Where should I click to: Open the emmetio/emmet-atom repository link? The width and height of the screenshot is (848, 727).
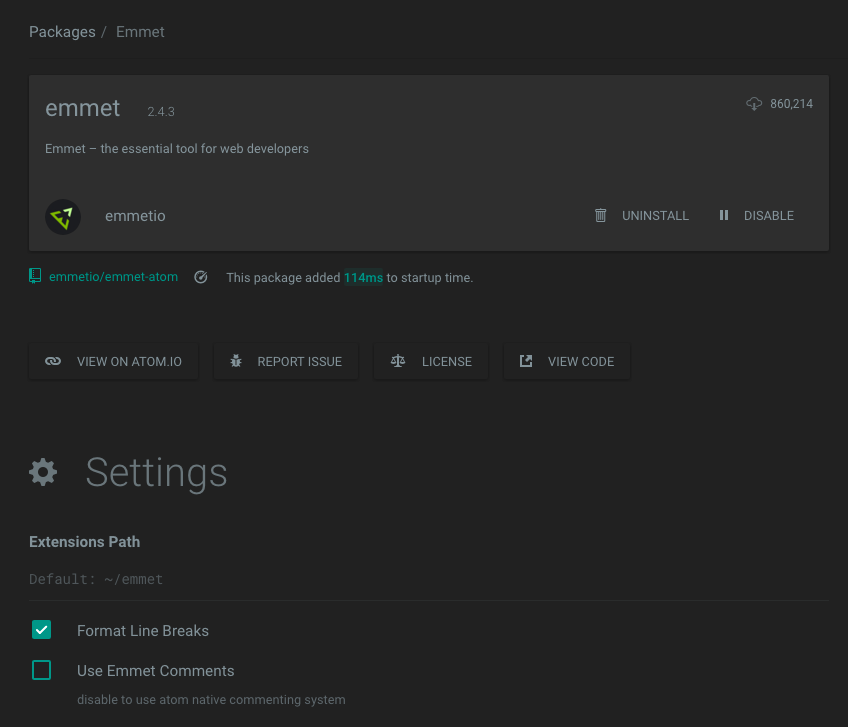tap(113, 277)
